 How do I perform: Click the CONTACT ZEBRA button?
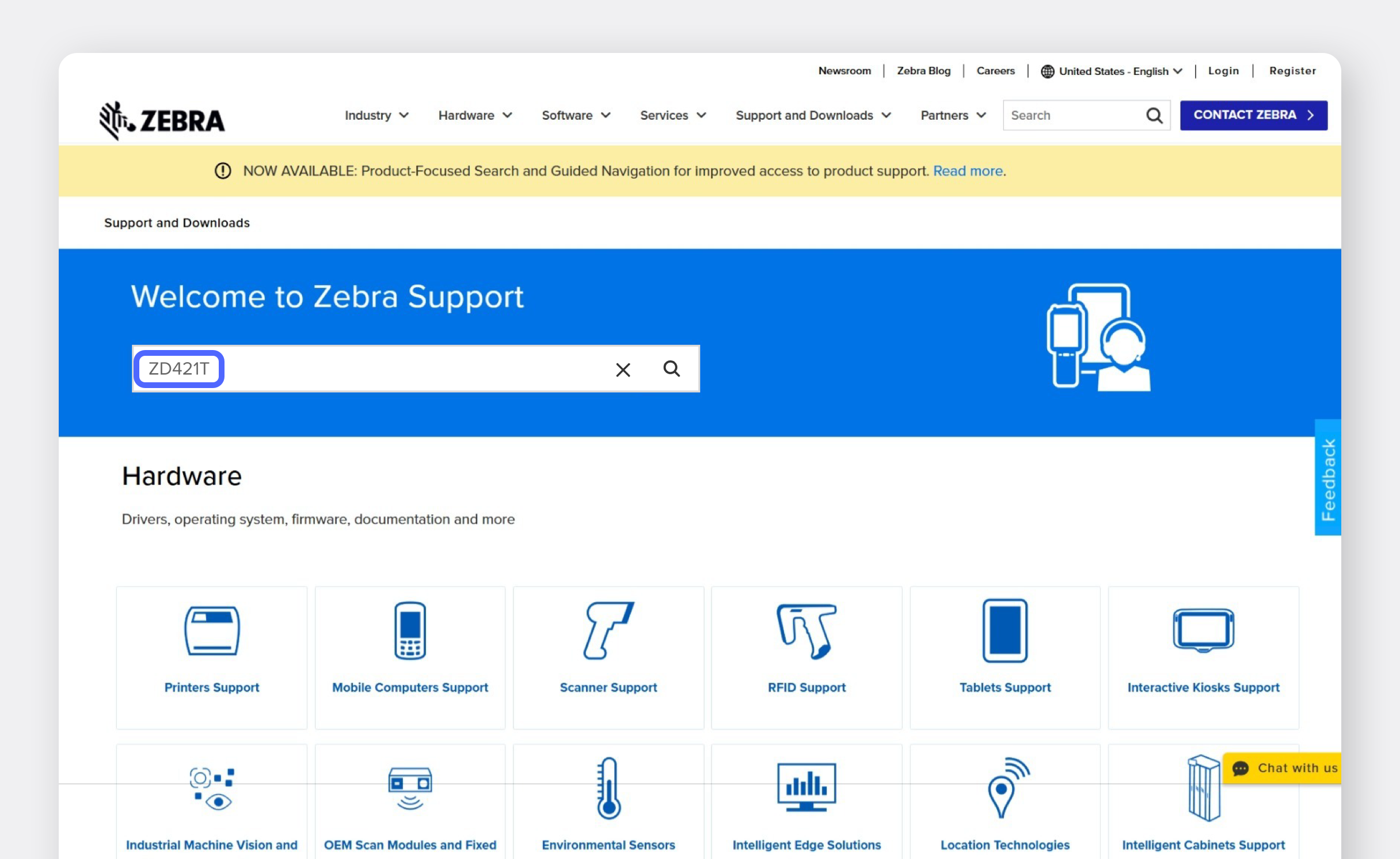pos(1253,115)
